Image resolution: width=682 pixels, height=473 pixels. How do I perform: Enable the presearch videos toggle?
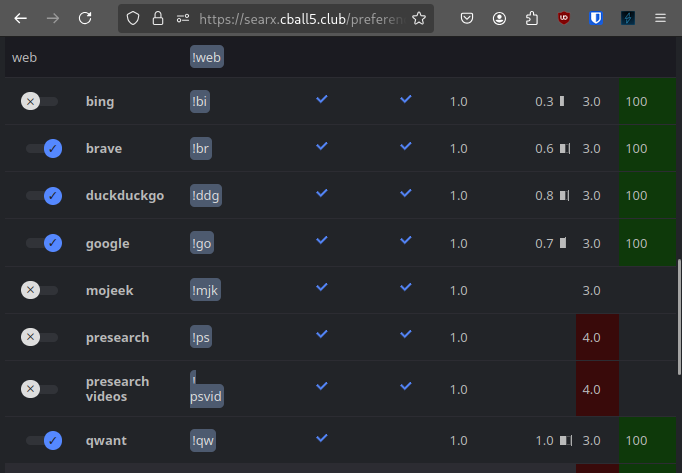(x=39, y=389)
